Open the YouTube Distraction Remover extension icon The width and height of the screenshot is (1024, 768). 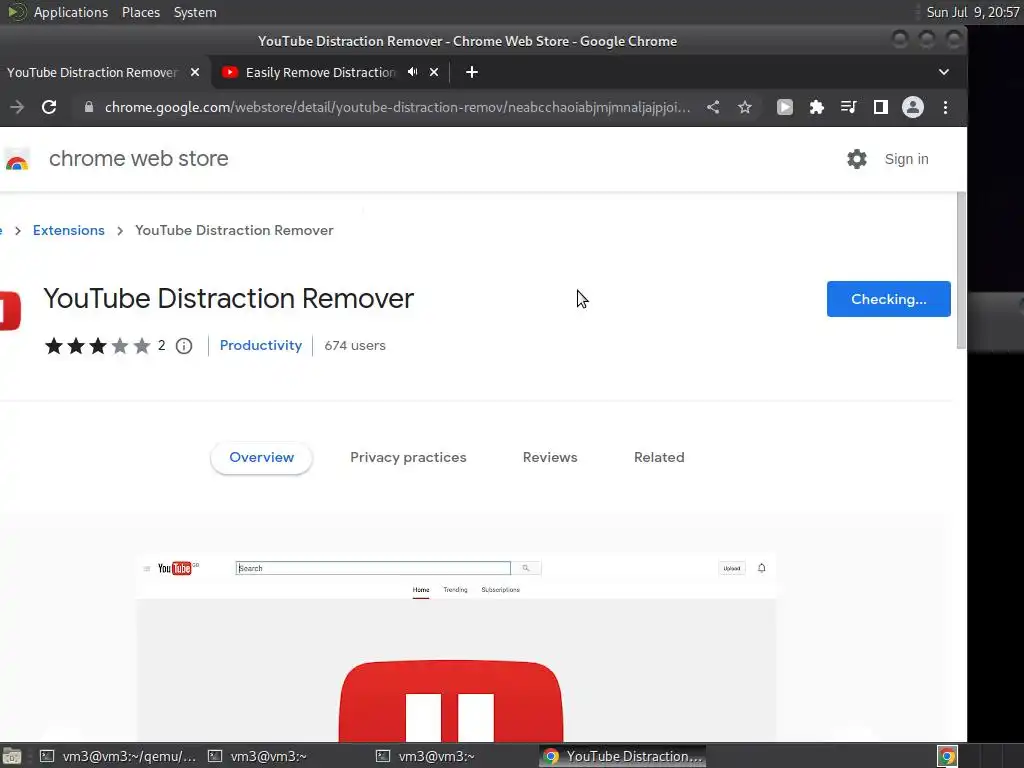785,107
